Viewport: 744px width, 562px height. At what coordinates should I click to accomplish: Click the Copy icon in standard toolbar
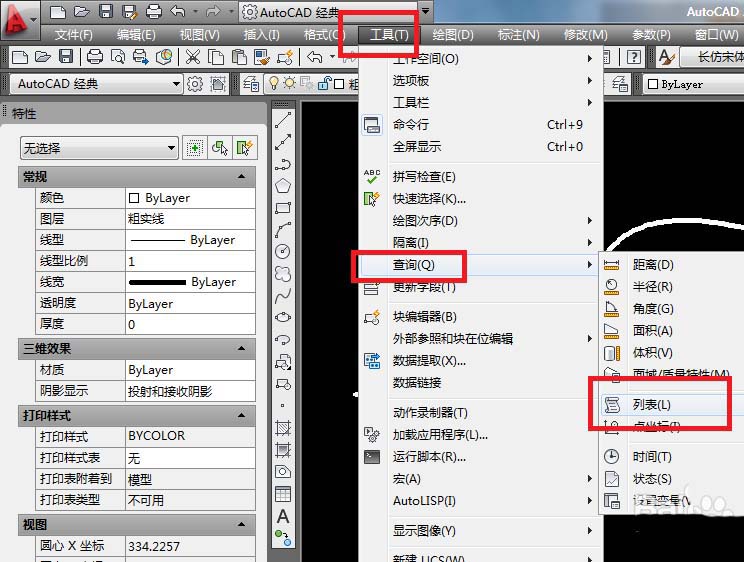[216, 57]
